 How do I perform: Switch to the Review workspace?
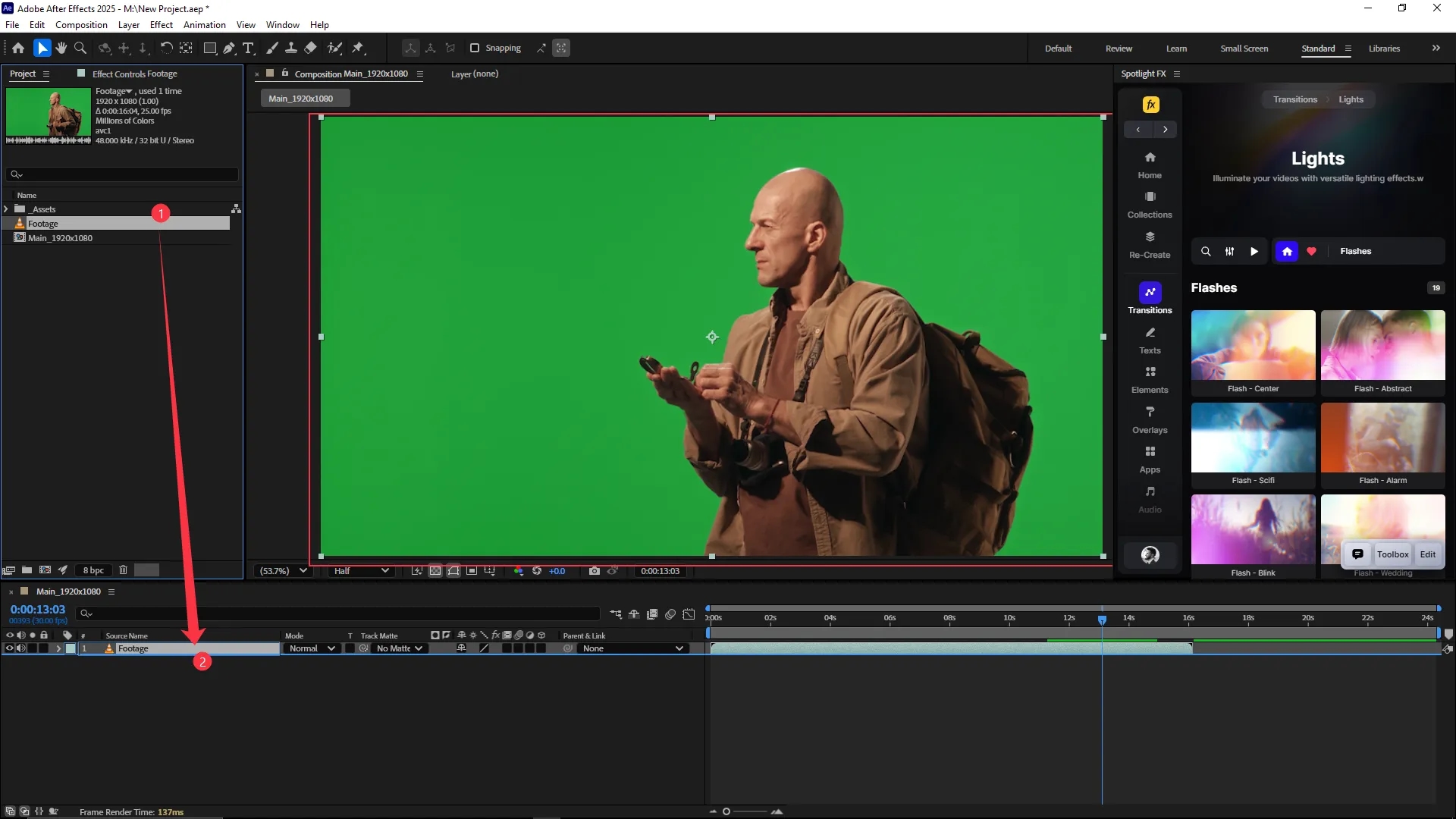(1119, 49)
